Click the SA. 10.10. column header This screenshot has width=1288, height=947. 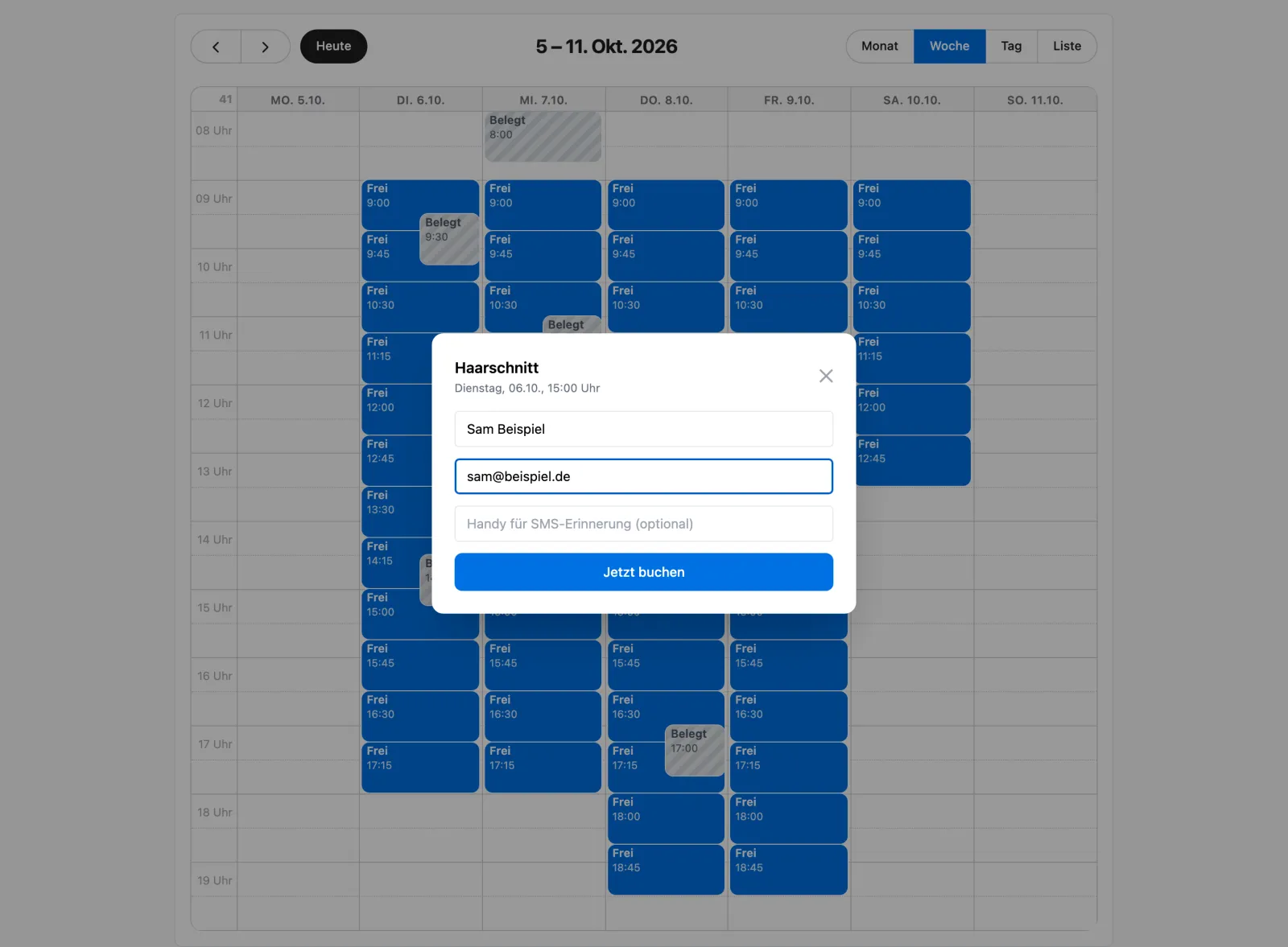tap(912, 100)
